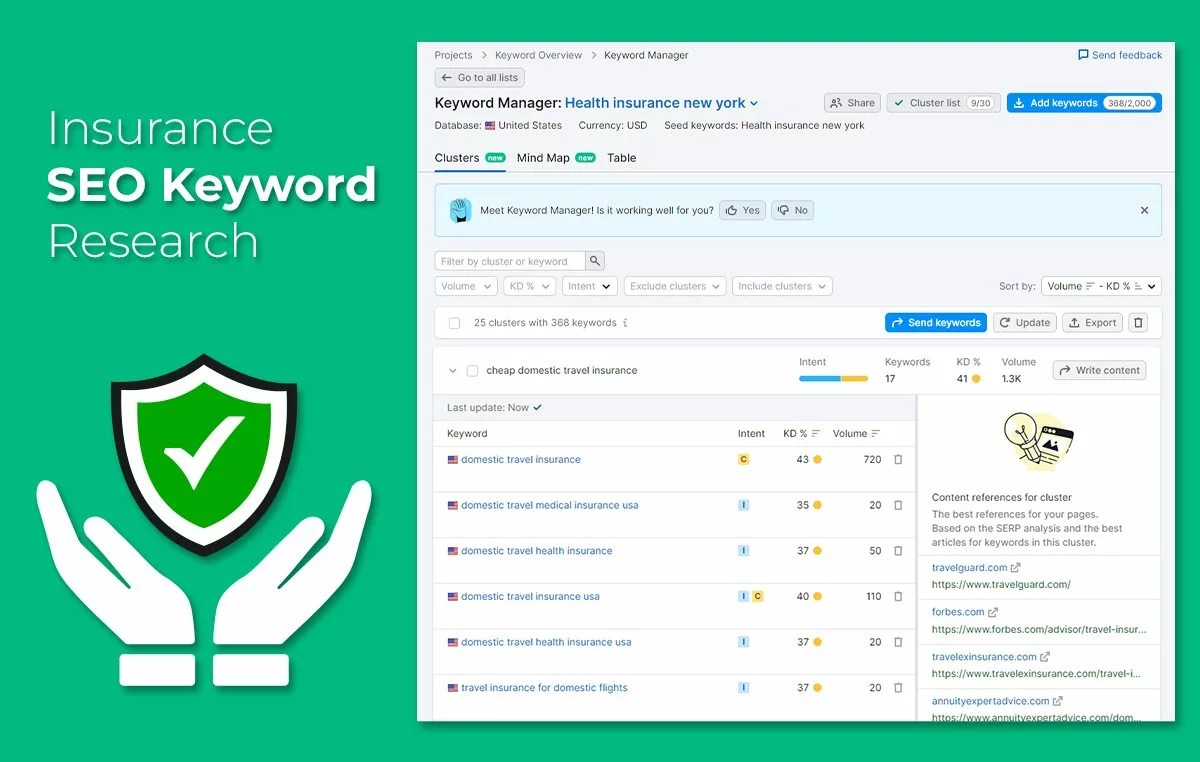Open the Cluster list 9/30 button
This screenshot has height=762, width=1200.
(943, 103)
